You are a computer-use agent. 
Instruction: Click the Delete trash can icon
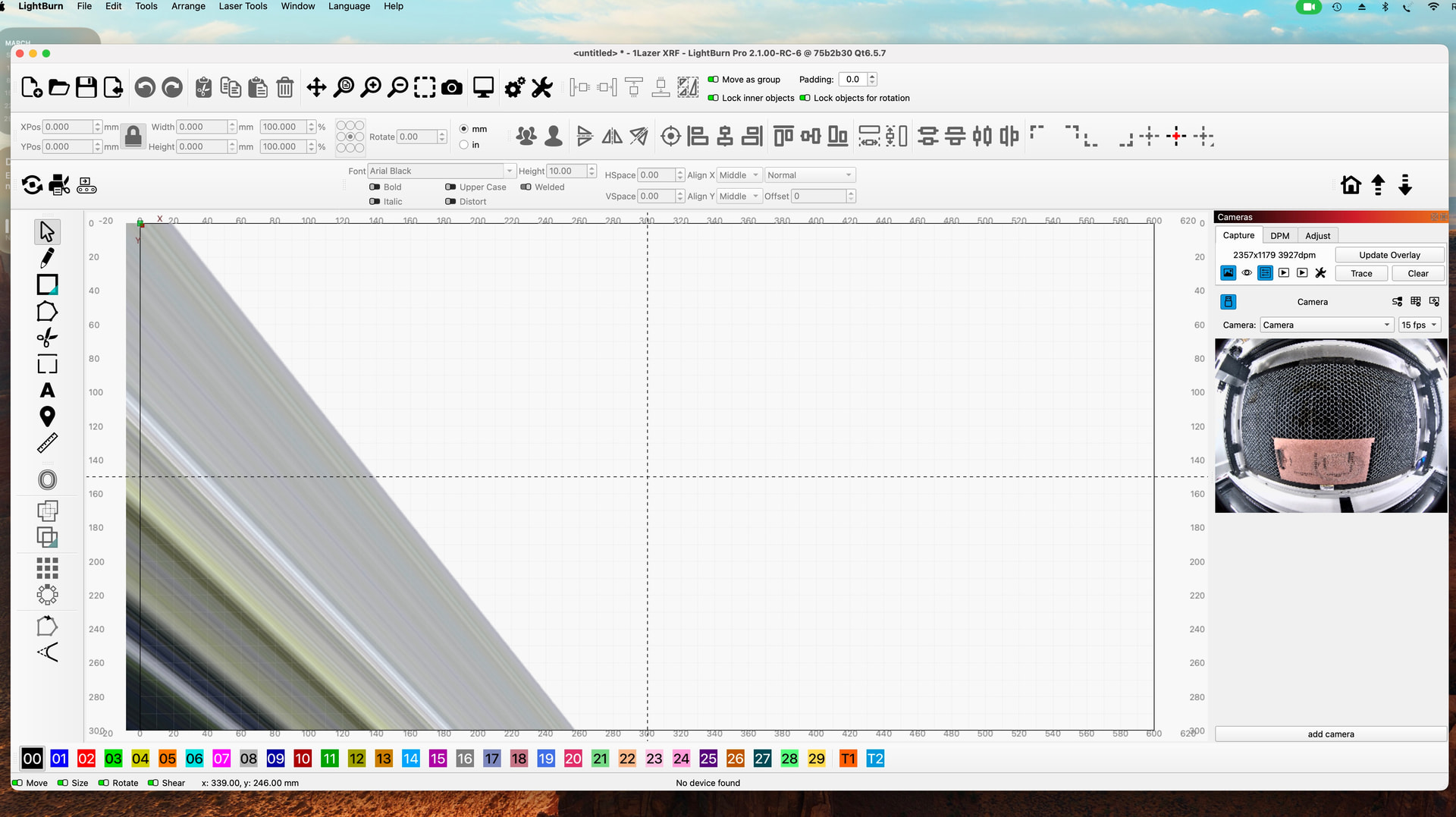pyautogui.click(x=285, y=88)
